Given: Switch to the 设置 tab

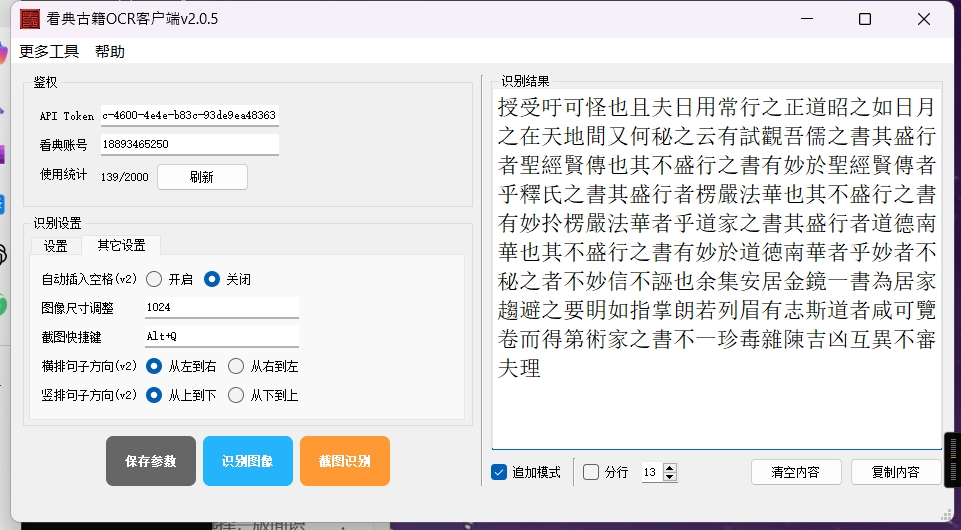Looking at the screenshot, I should [x=56, y=246].
